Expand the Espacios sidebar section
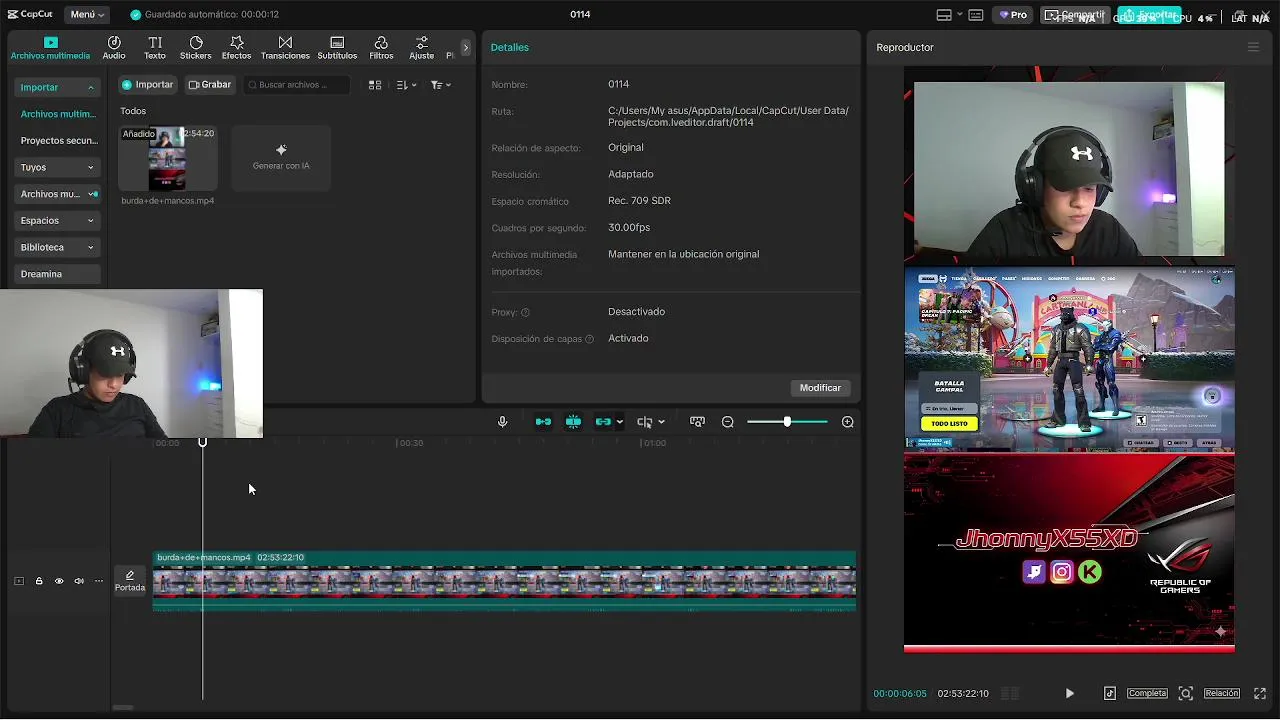Image resolution: width=1280 pixels, height=720 pixels. 57,220
